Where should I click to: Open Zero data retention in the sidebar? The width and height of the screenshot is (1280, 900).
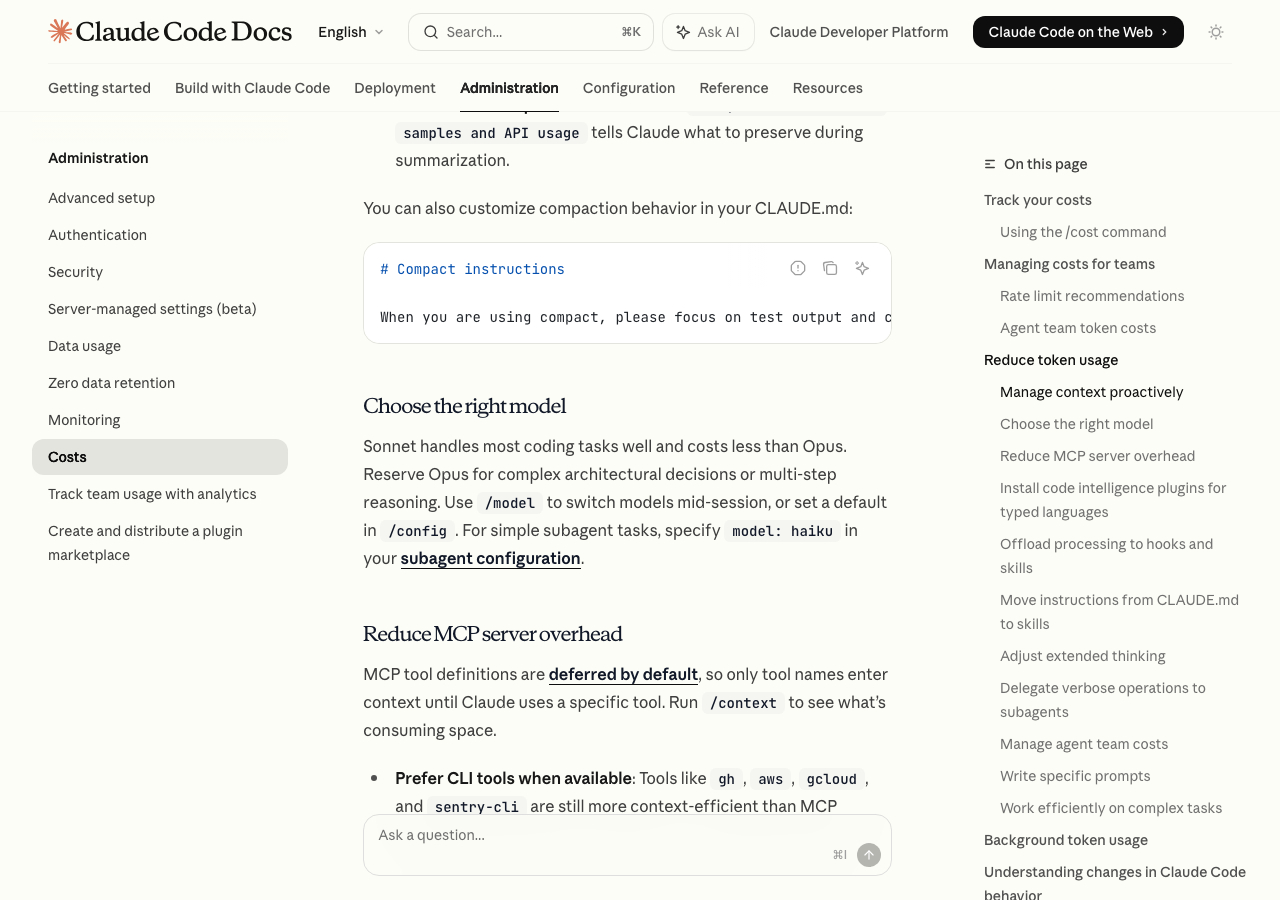(x=111, y=383)
